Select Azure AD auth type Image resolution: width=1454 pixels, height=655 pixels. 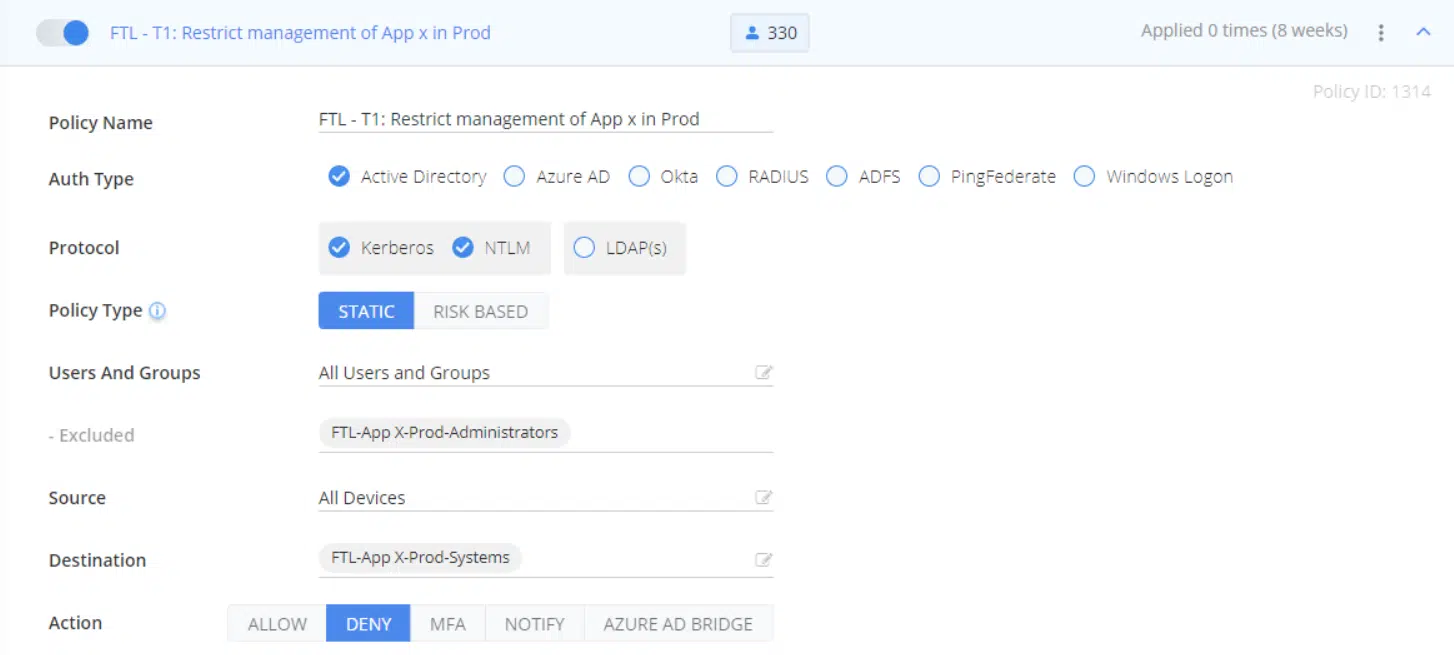point(514,177)
